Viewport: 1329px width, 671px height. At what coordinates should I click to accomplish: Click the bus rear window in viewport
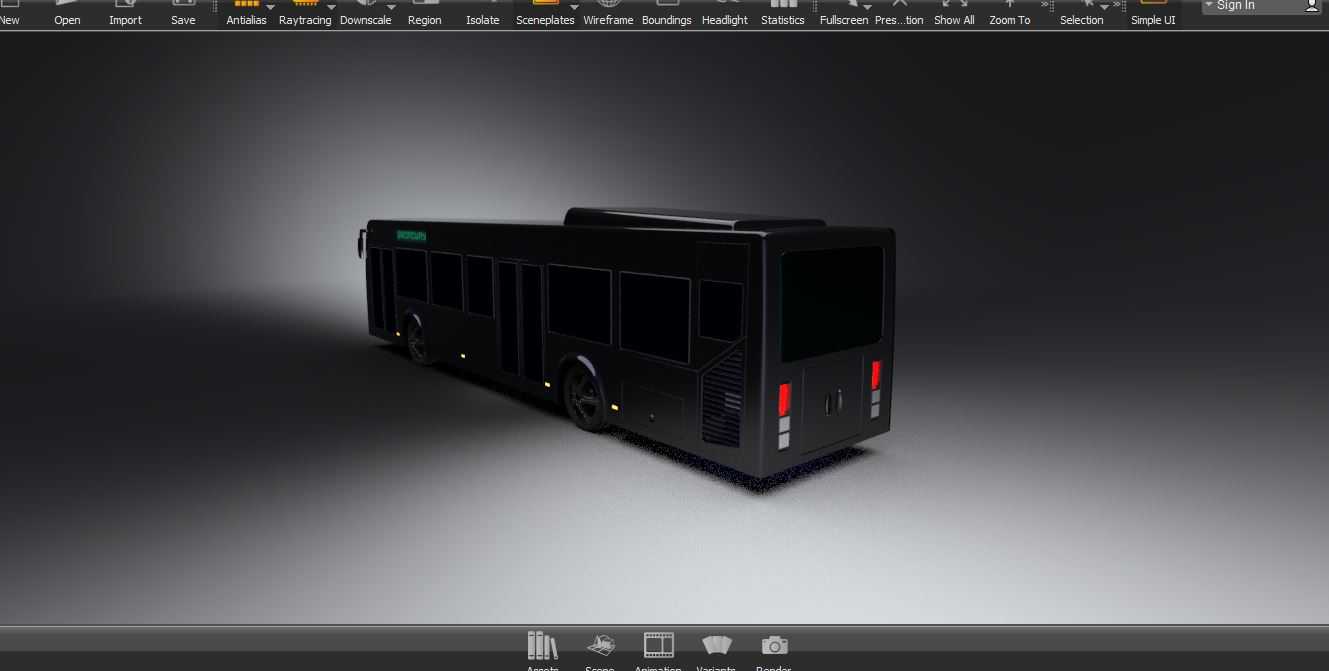pyautogui.click(x=832, y=303)
